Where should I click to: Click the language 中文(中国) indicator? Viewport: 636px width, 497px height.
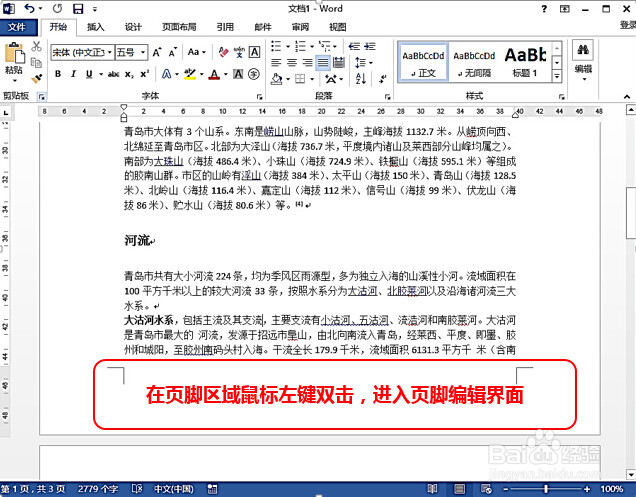pos(174,489)
